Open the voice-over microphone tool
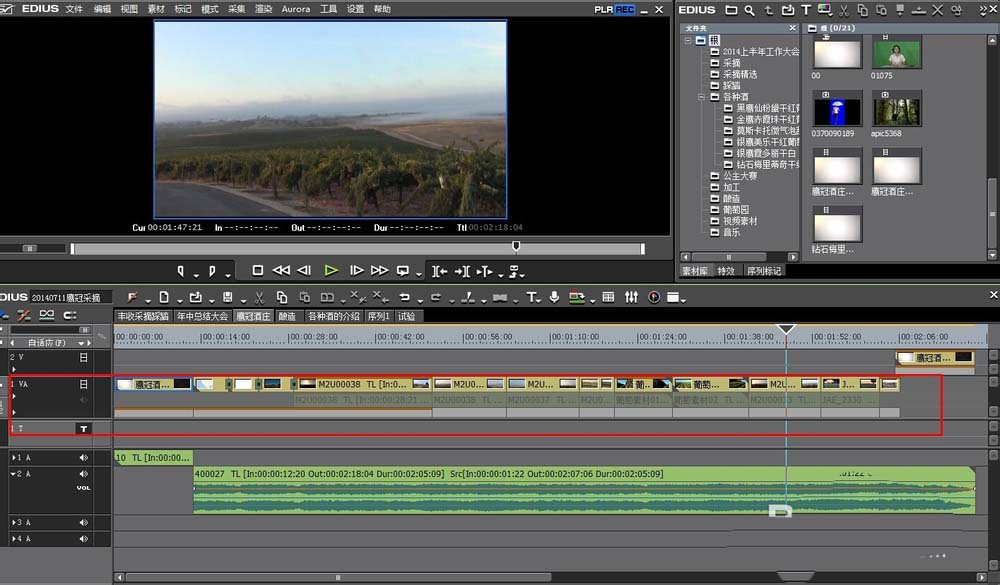 tap(554, 297)
